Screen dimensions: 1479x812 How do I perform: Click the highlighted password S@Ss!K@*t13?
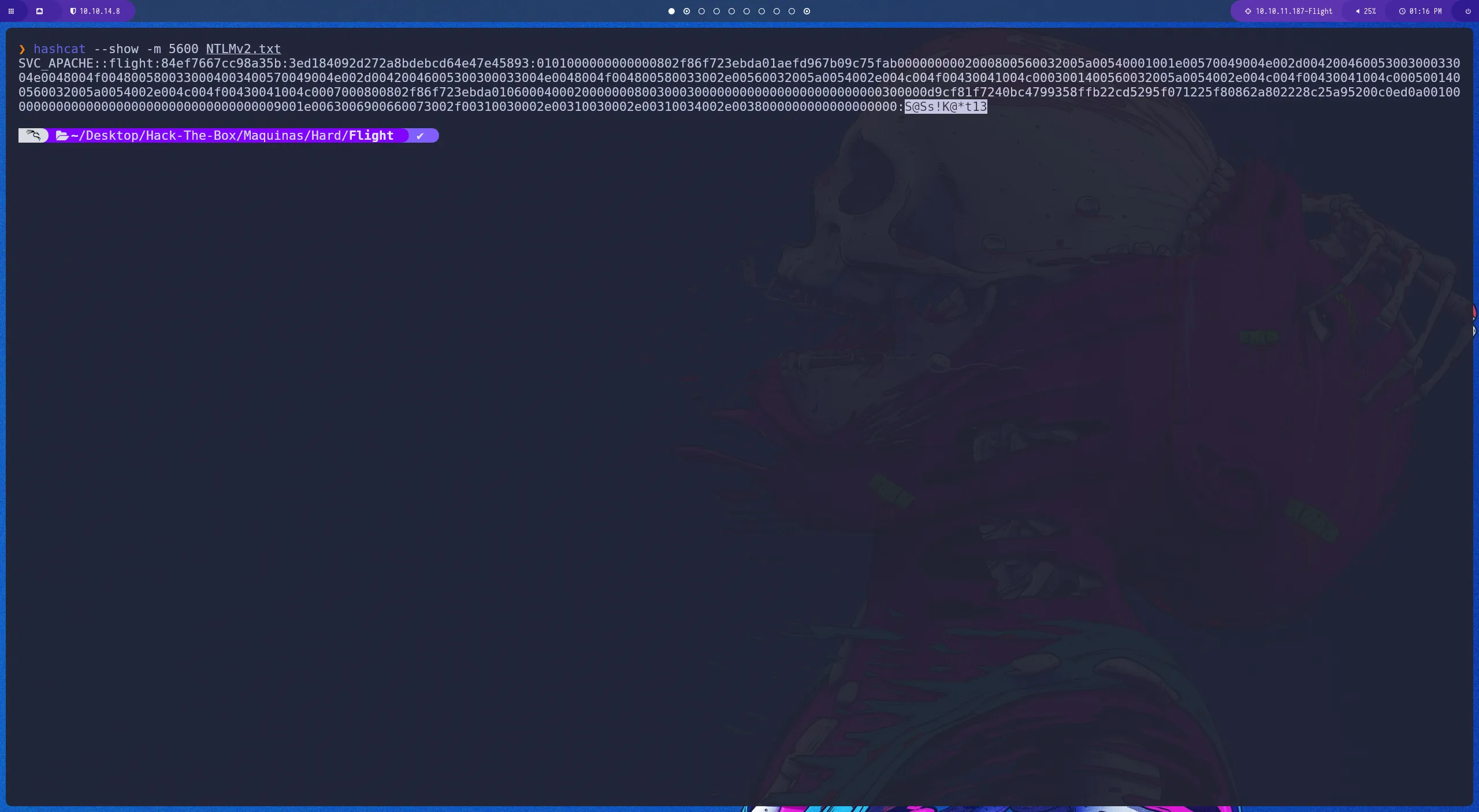tap(945, 106)
